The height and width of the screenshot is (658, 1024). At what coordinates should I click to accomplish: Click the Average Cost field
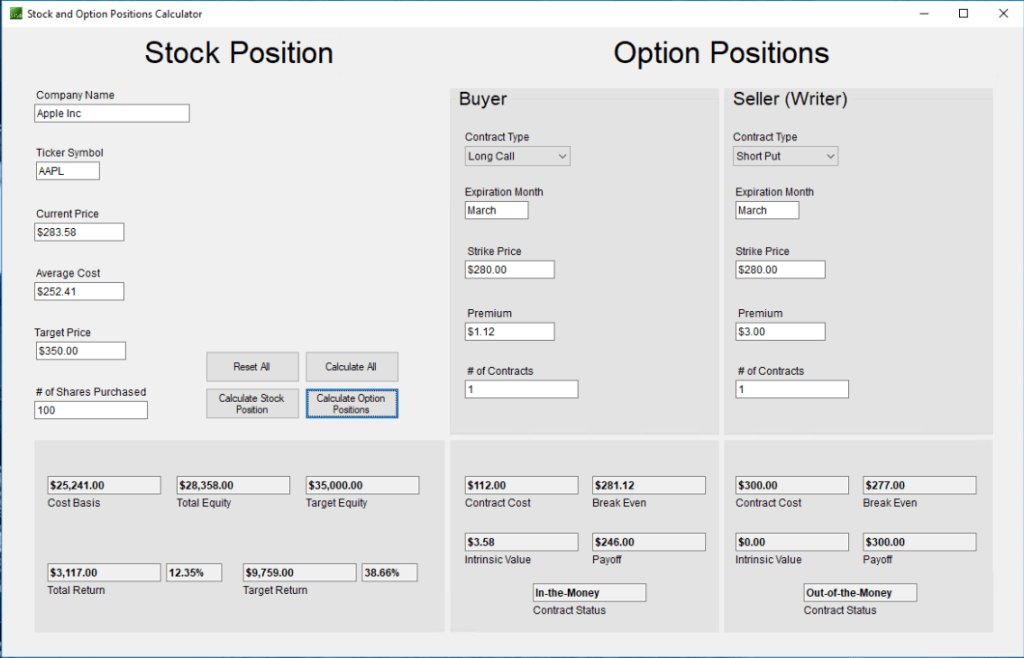(x=79, y=291)
